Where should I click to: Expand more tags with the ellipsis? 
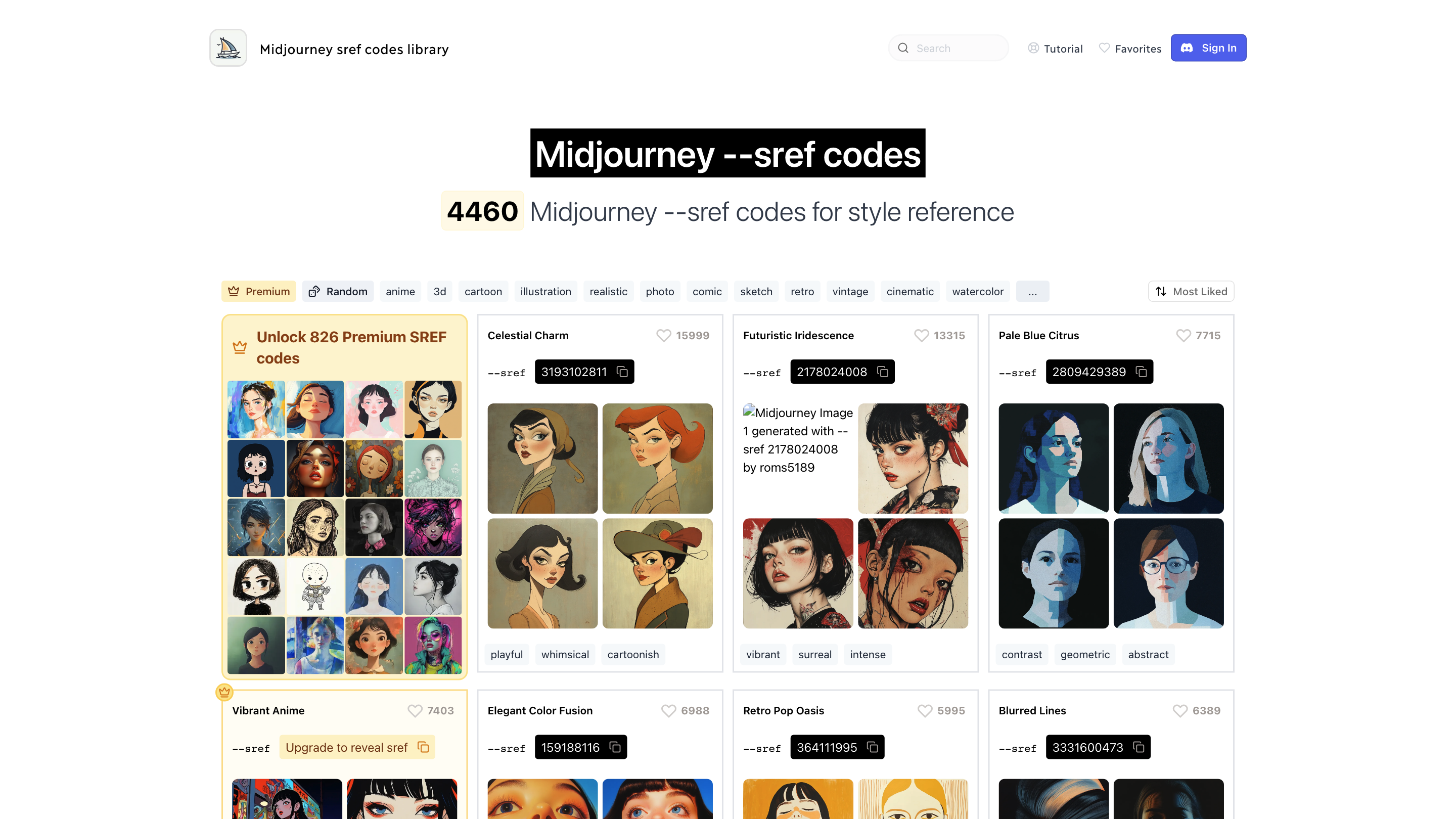click(x=1032, y=291)
